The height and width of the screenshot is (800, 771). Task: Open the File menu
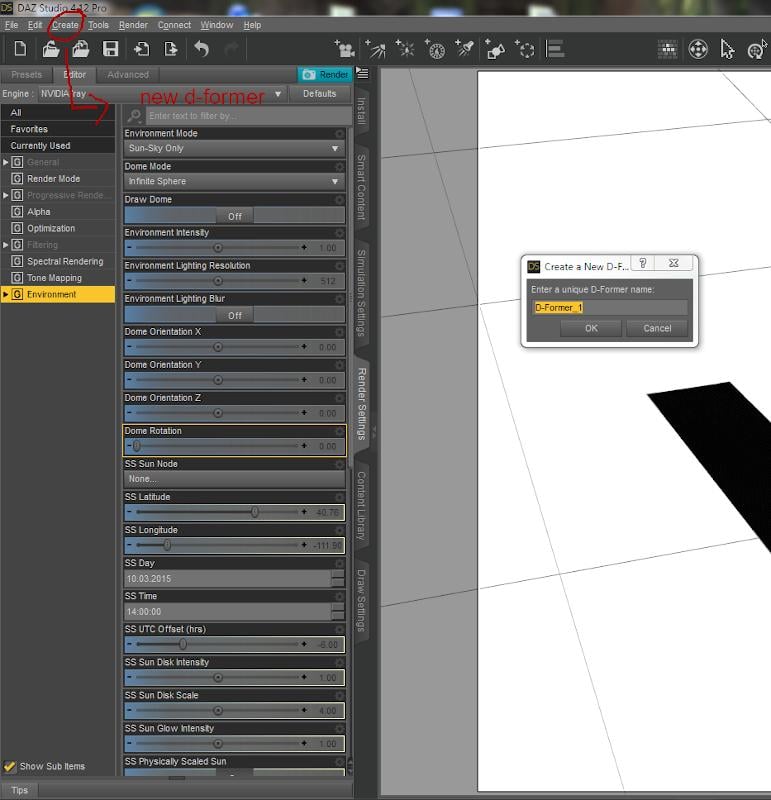click(11, 25)
